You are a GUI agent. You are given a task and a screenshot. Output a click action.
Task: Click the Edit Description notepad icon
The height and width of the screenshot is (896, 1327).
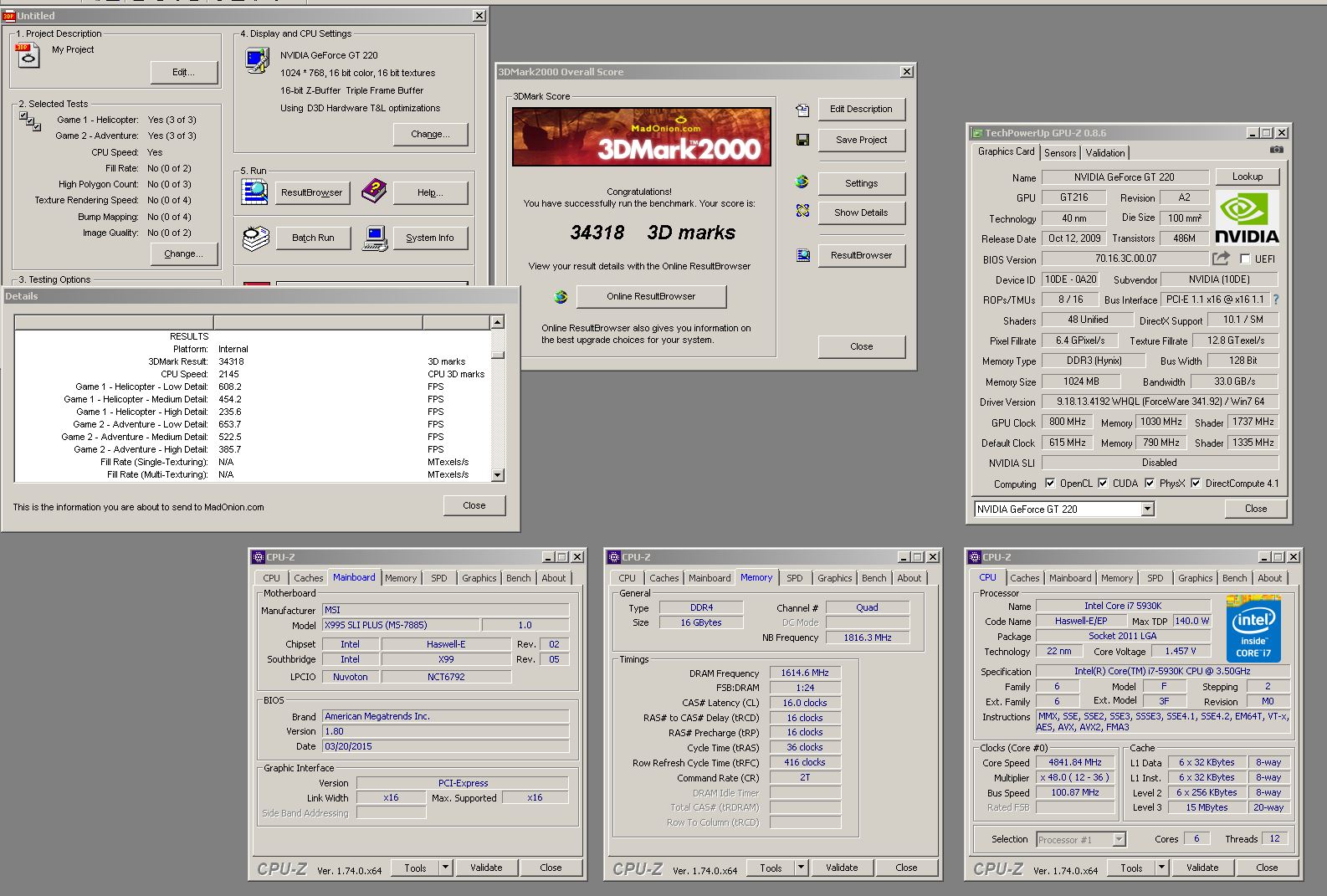802,110
